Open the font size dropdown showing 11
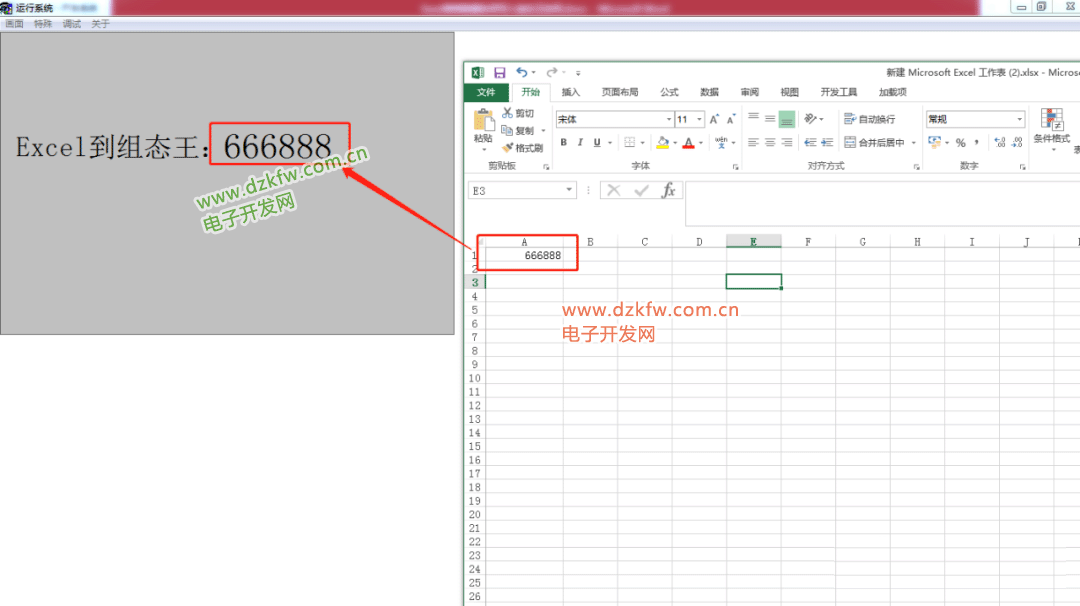Image resolution: width=1080 pixels, height=606 pixels. tap(700, 119)
